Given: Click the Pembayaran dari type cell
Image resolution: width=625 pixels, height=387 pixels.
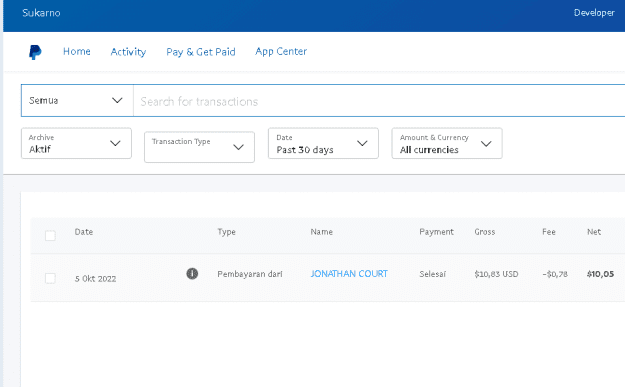Looking at the screenshot, I should point(250,274).
